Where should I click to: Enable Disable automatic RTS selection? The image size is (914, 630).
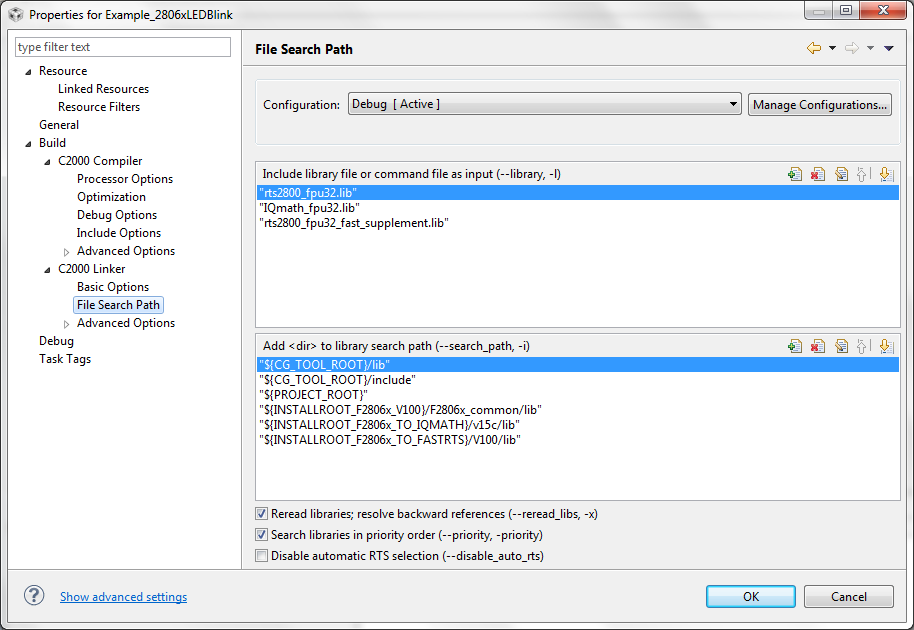262,556
